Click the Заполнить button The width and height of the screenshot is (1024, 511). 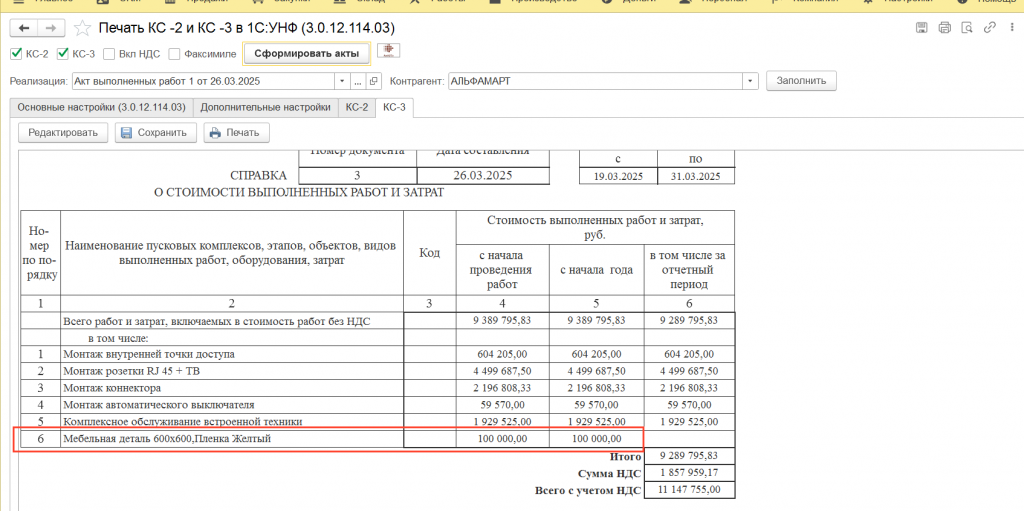tap(801, 81)
